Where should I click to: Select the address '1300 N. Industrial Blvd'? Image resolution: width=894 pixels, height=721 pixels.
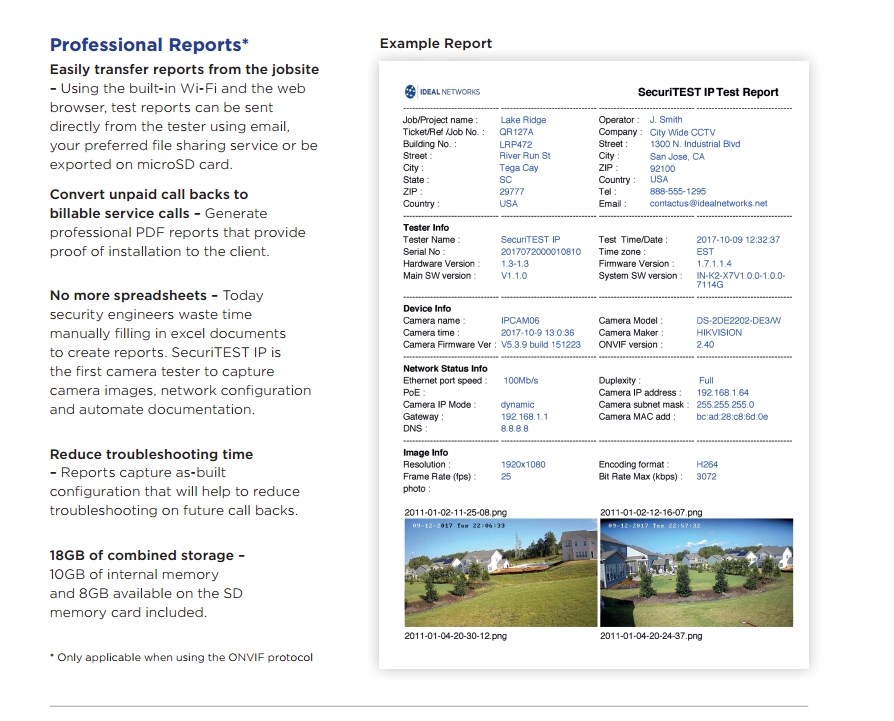(x=695, y=144)
